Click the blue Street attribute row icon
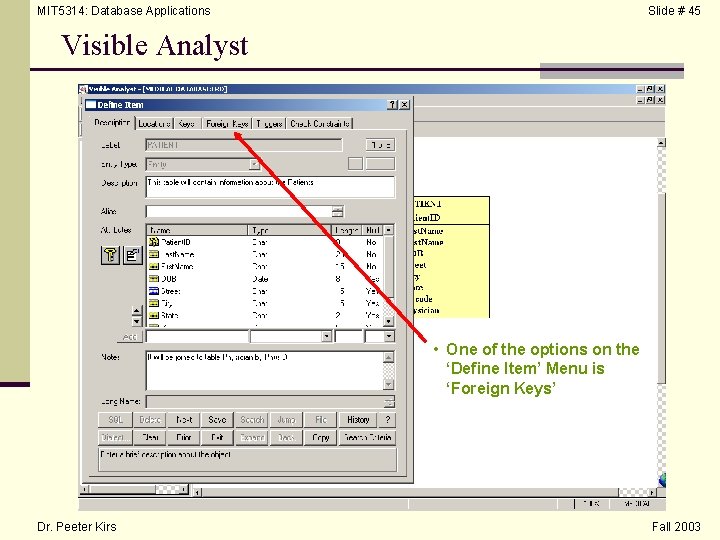 [x=154, y=291]
